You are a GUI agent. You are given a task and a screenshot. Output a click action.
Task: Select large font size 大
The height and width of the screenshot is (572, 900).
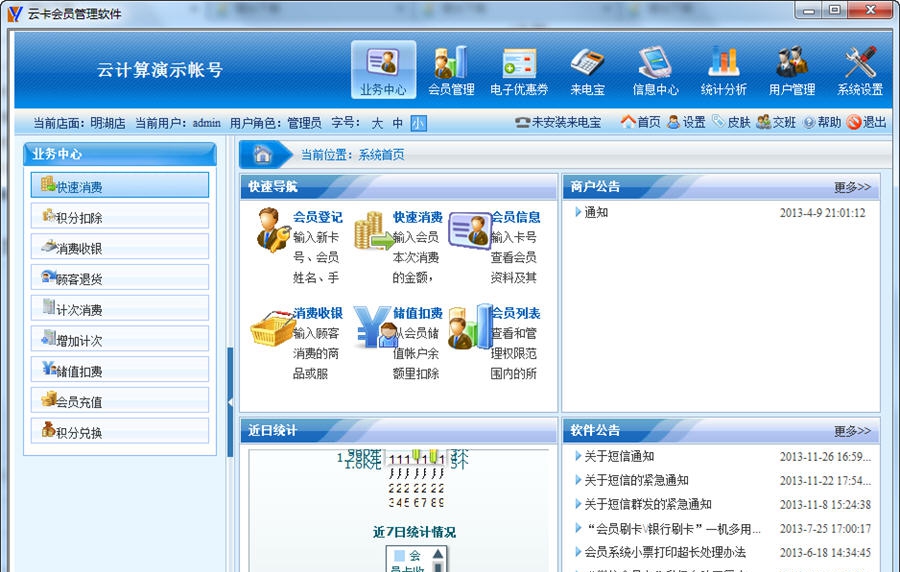tap(377, 123)
